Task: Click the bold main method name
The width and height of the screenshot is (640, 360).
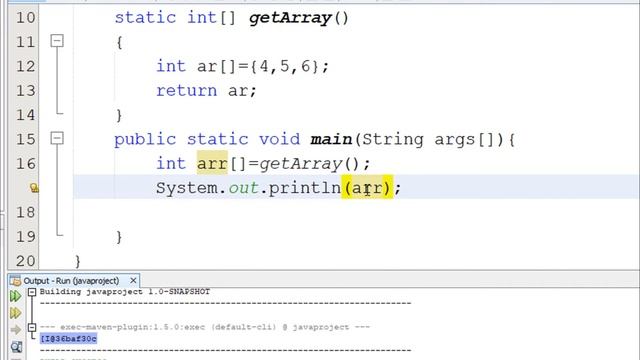Action: click(x=331, y=140)
